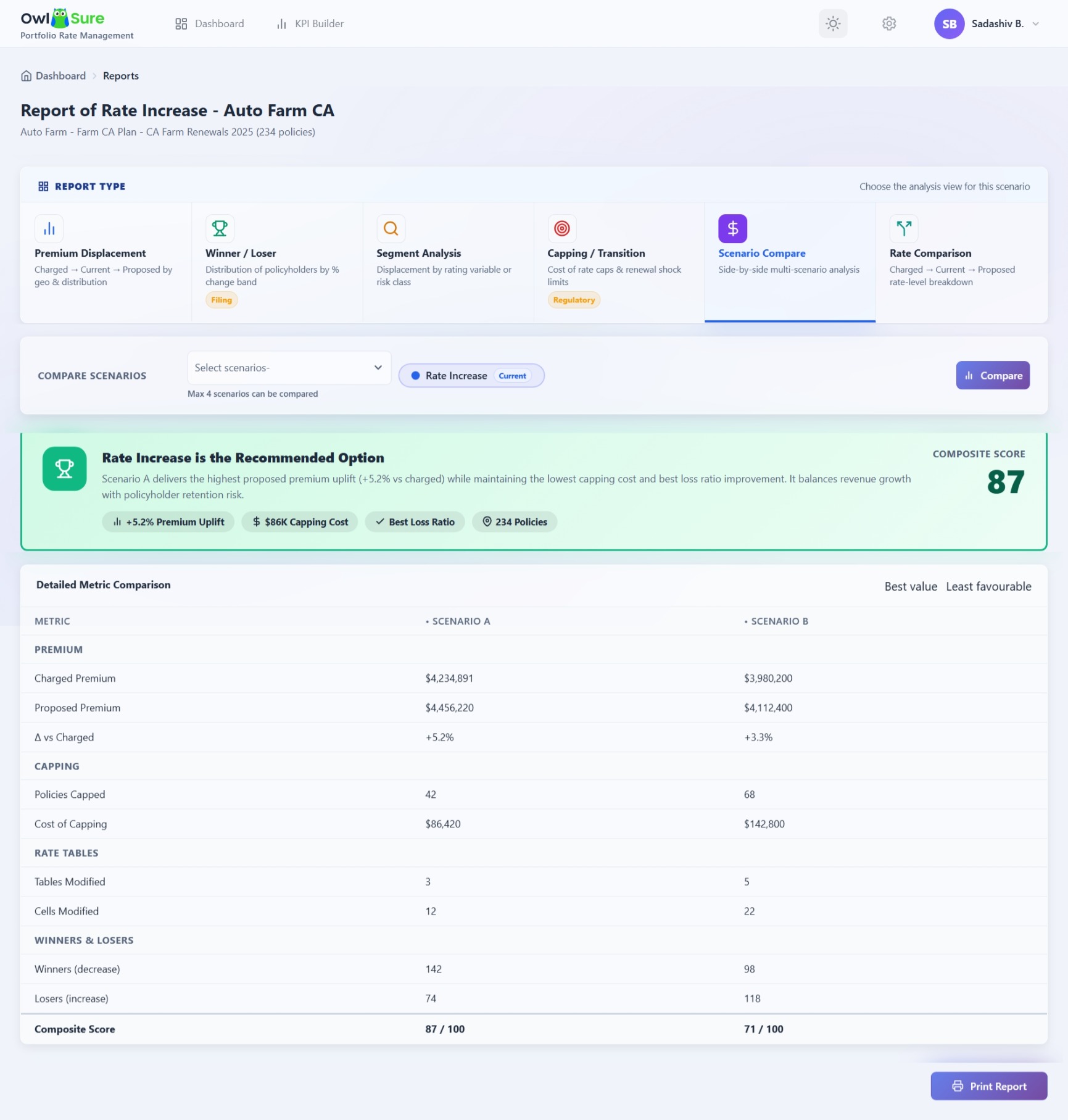Select the Segment Analysis report type
Image resolution: width=1068 pixels, height=1120 pixels.
[x=448, y=262]
